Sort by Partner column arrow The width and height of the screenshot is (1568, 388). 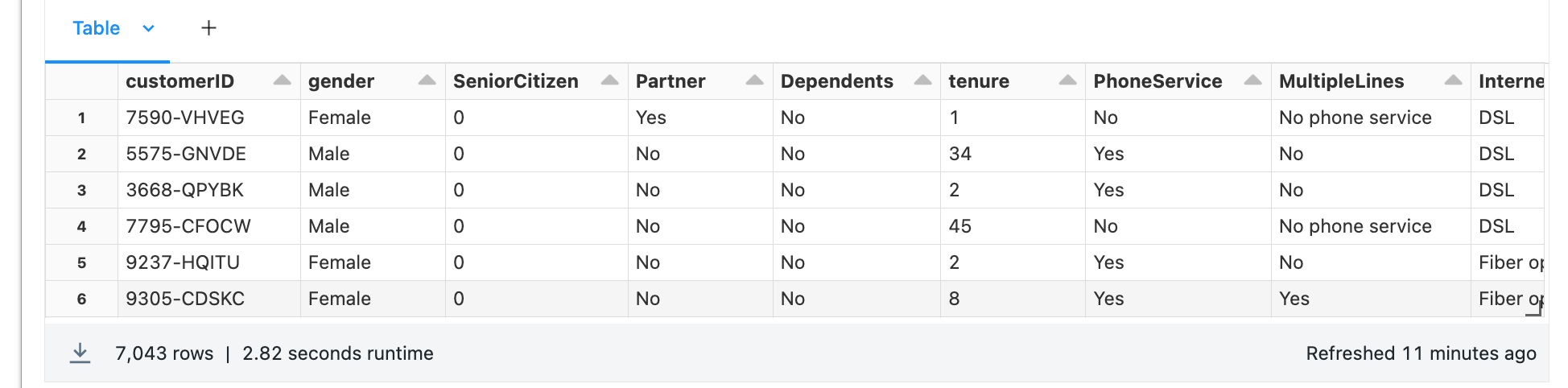point(754,80)
